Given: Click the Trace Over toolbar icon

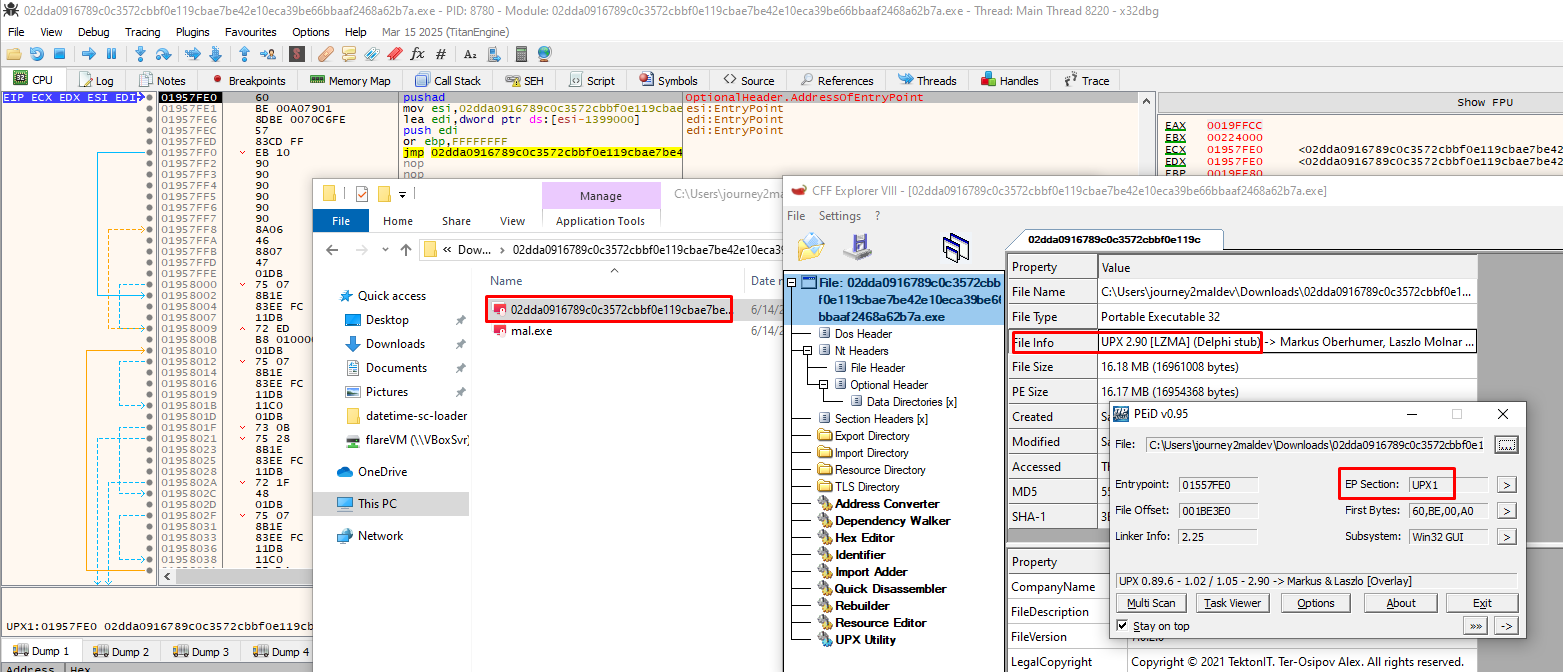Looking at the screenshot, I should tap(216, 54).
